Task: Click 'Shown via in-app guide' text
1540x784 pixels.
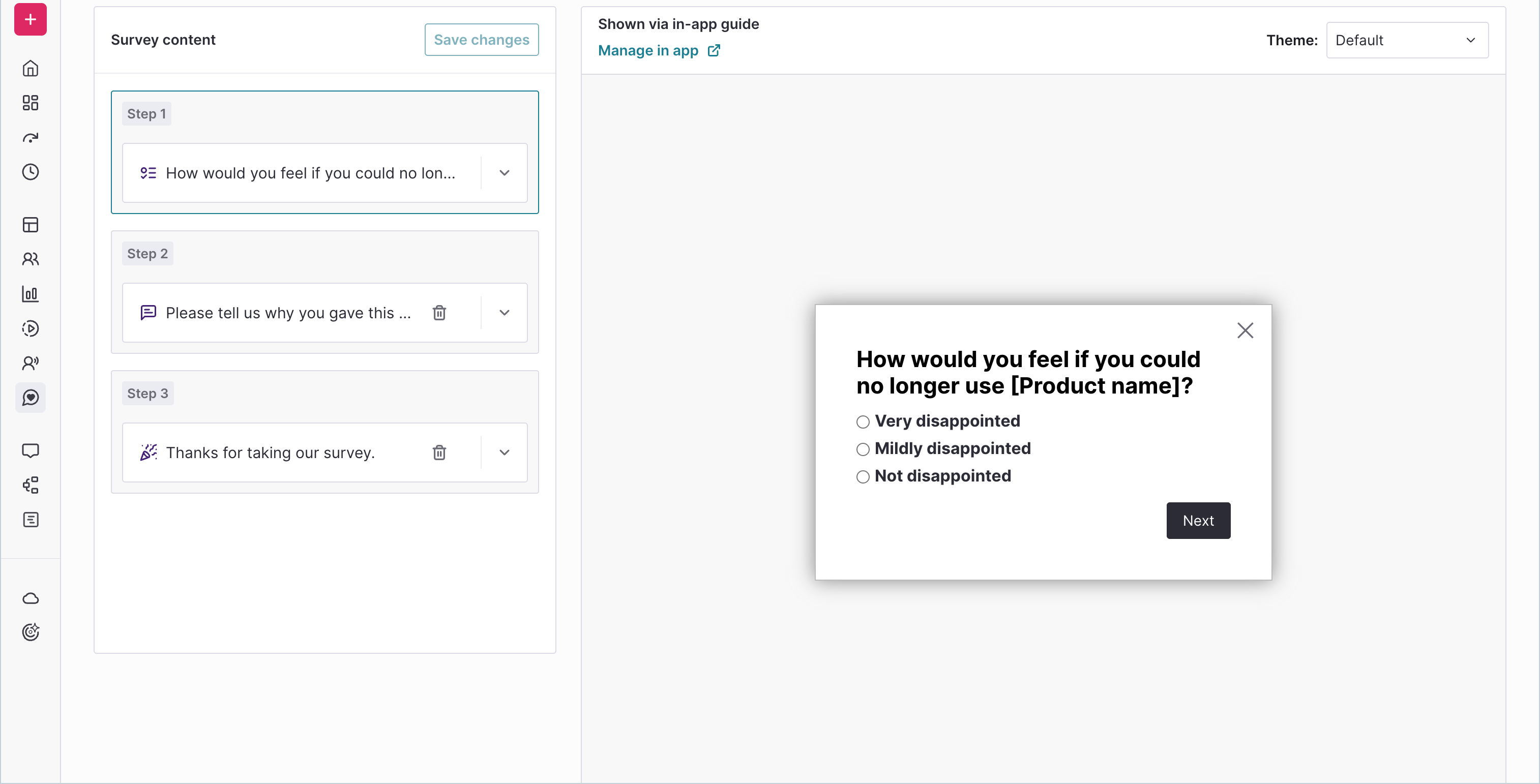Action: tap(678, 24)
